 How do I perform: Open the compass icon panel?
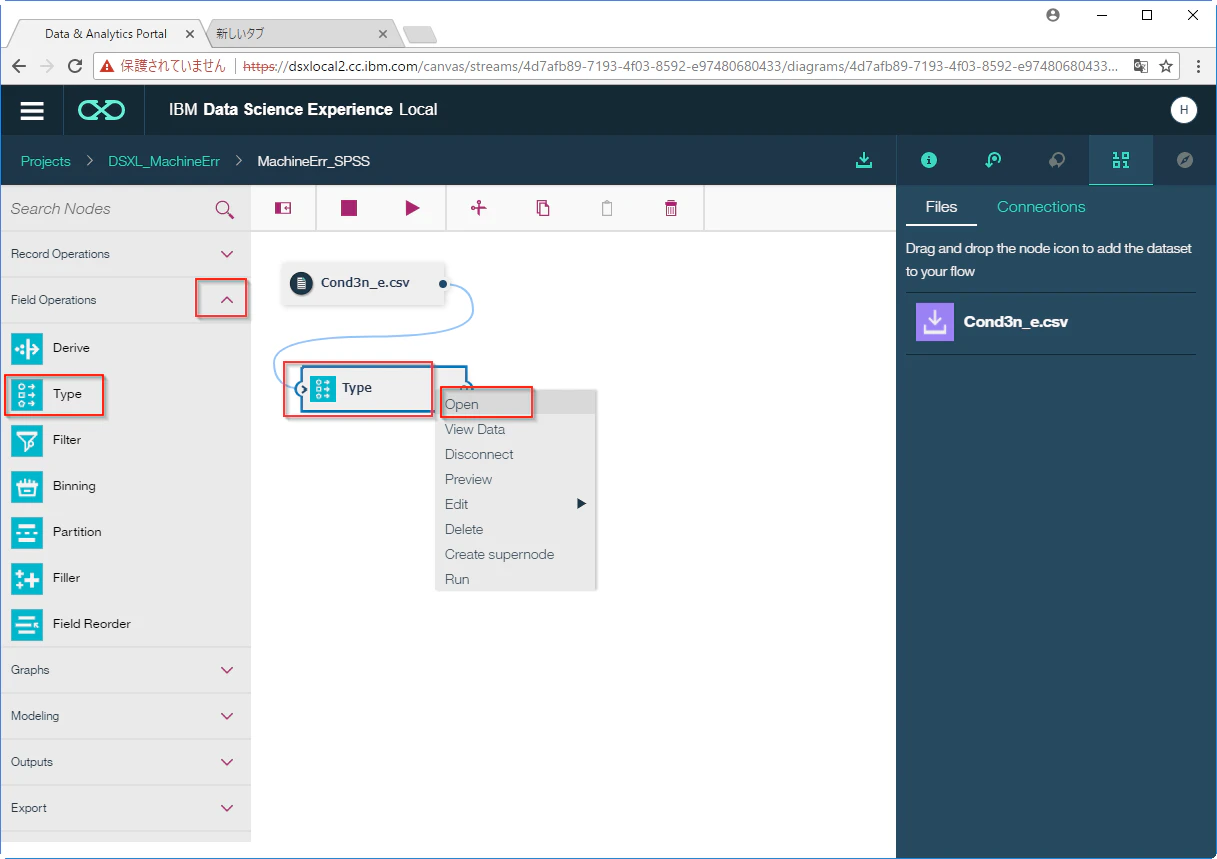[x=1185, y=160]
